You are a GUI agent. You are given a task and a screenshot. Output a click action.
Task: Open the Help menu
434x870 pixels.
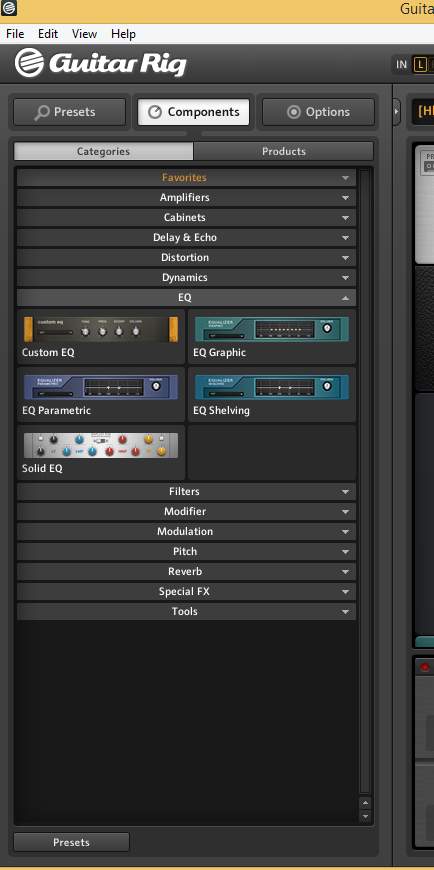pos(123,34)
